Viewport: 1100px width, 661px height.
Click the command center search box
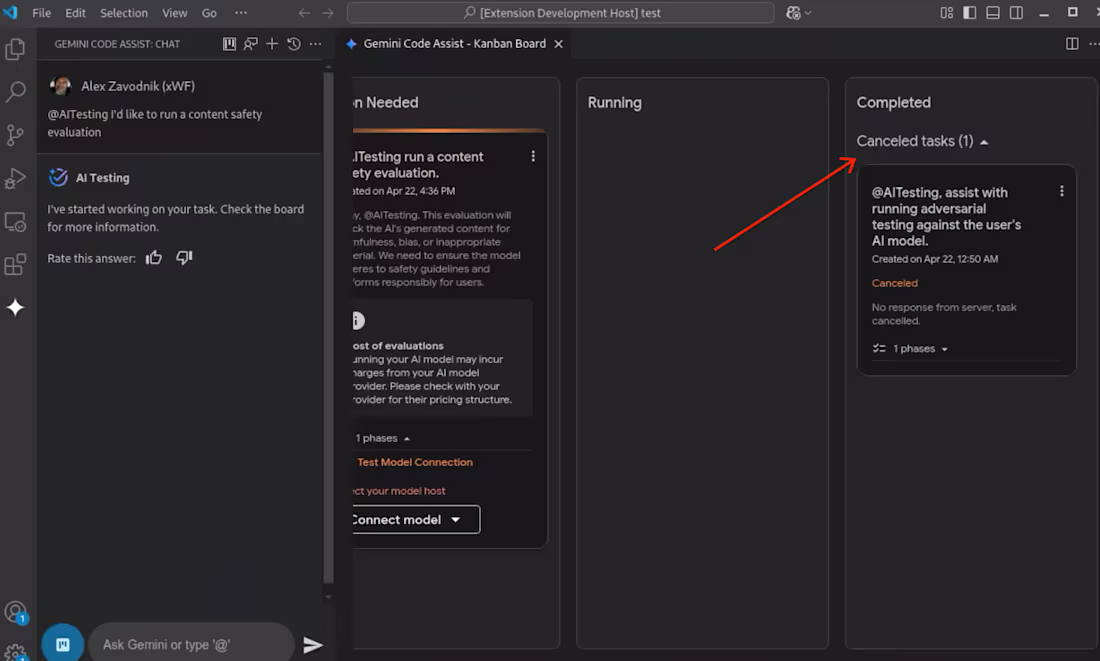coord(560,13)
